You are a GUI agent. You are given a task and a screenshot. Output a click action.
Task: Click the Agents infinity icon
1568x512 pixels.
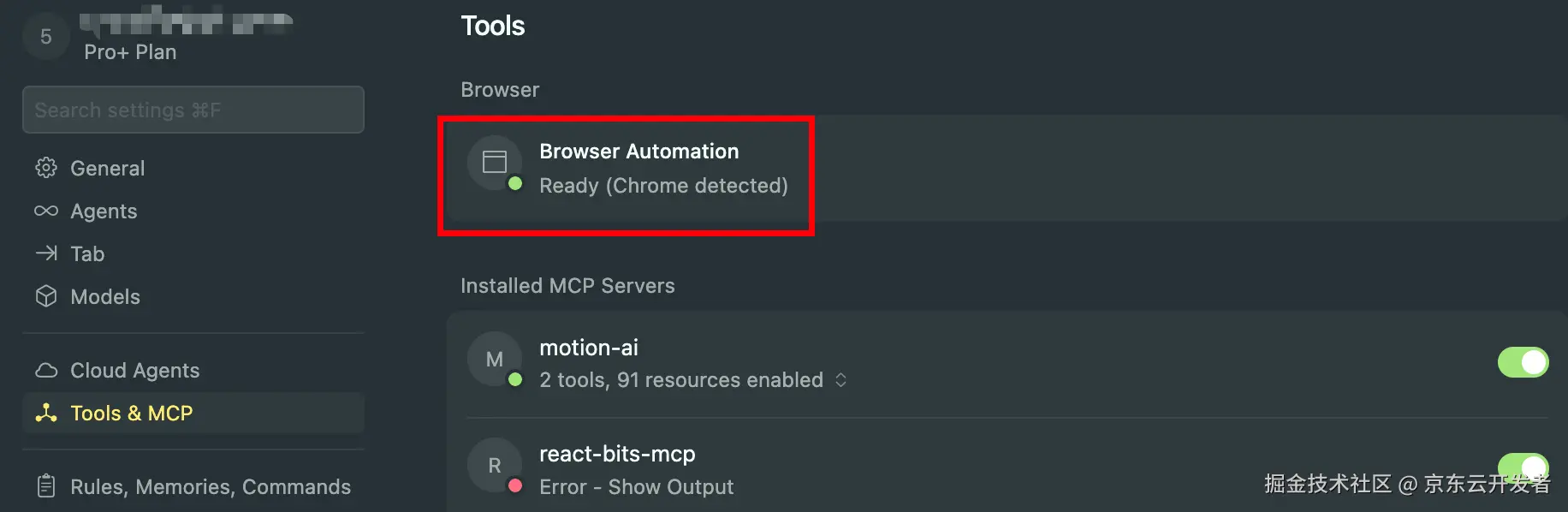[x=46, y=211]
